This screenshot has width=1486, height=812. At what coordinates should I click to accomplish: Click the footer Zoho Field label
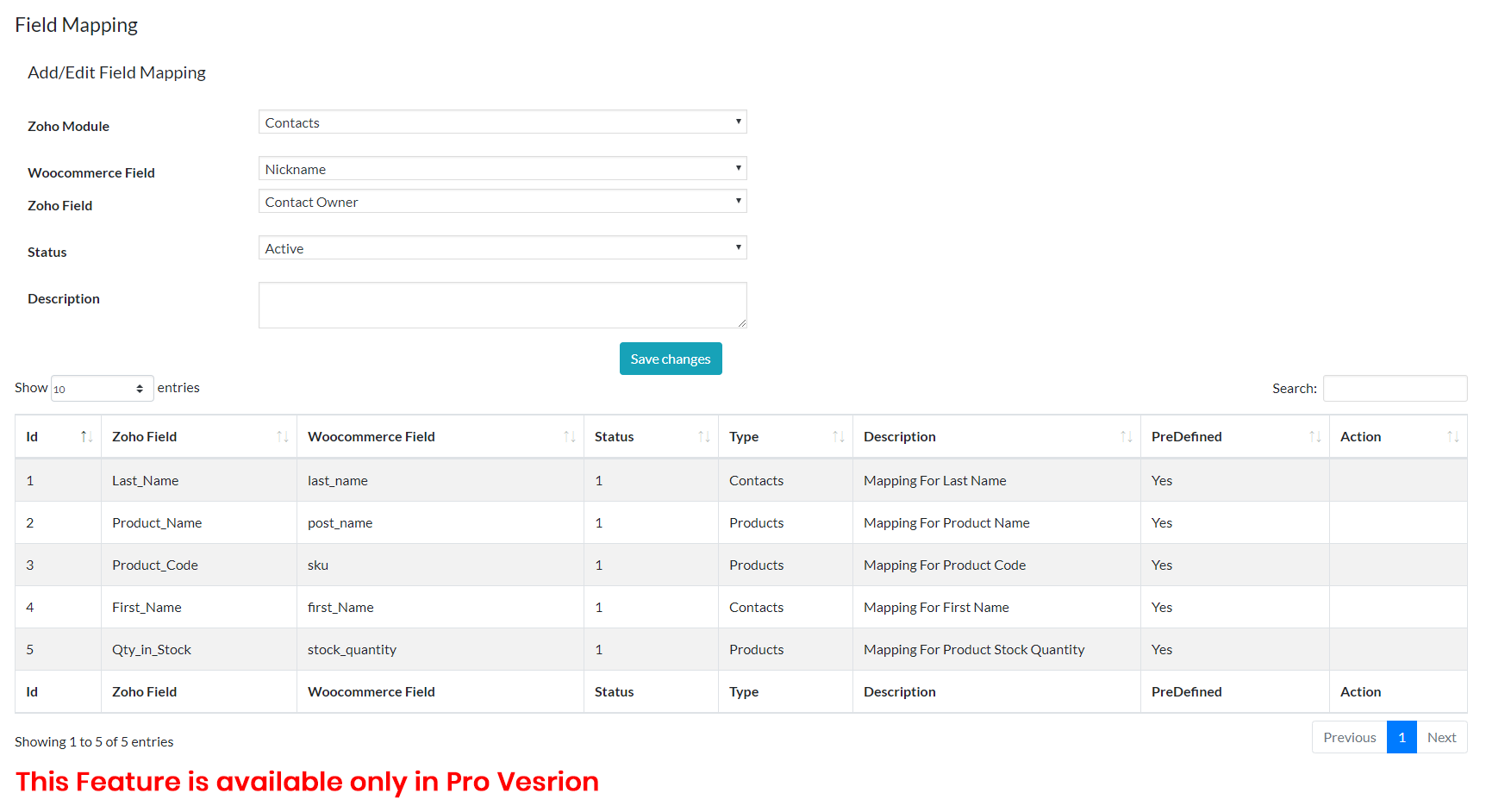(145, 692)
